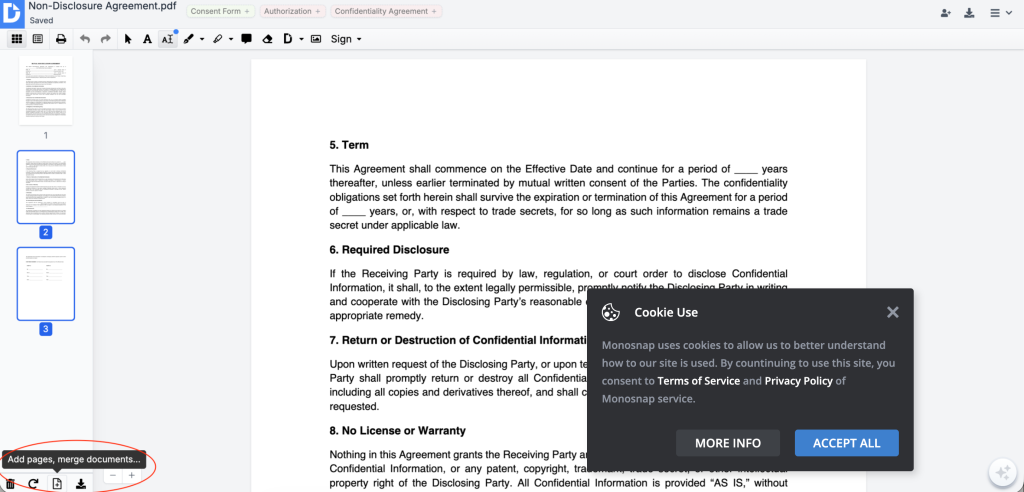The width and height of the screenshot is (1024, 492).
Task: Expand the brush tool options arrow
Action: pos(202,39)
